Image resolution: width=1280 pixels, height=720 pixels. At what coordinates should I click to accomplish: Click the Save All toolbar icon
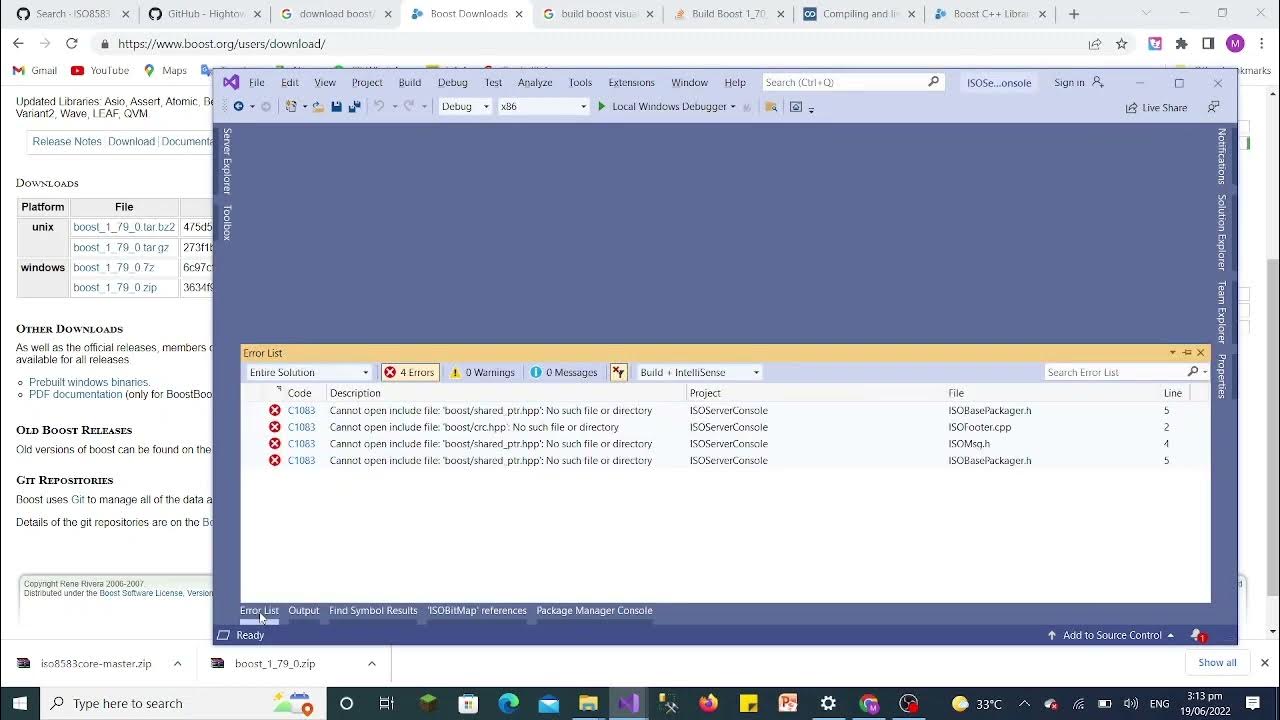tap(354, 106)
